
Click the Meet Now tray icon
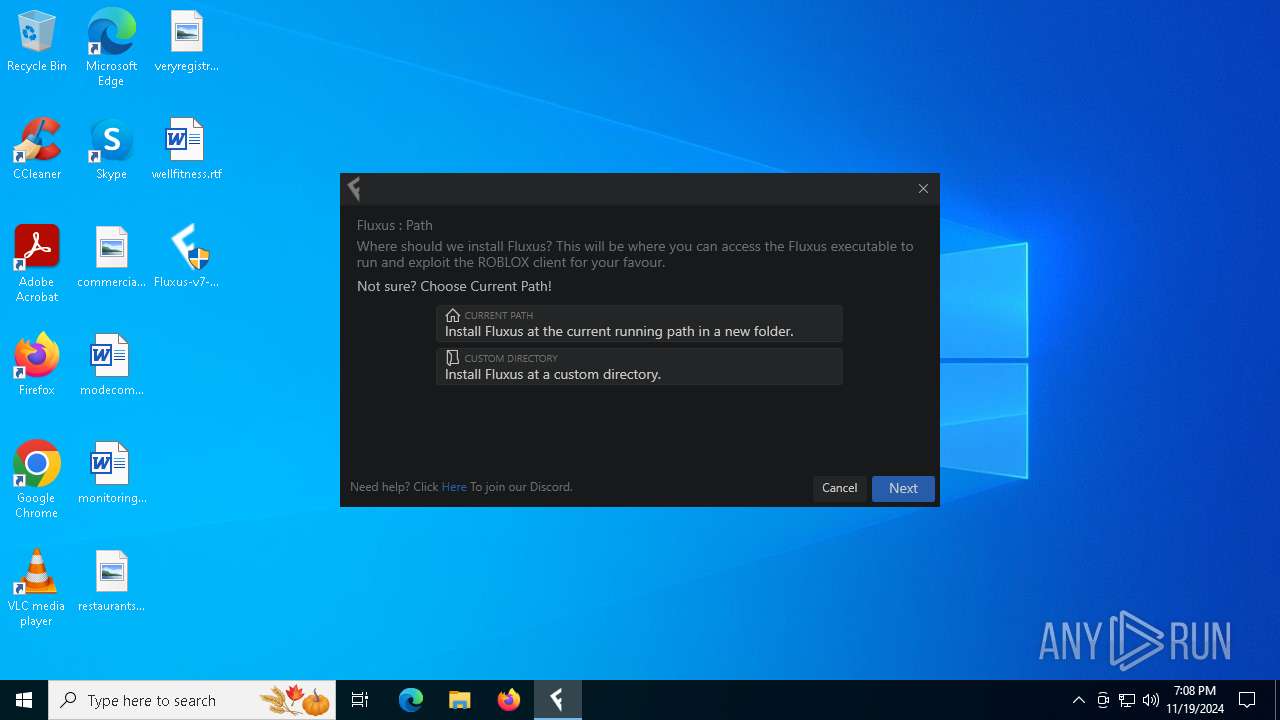[x=1103, y=700]
